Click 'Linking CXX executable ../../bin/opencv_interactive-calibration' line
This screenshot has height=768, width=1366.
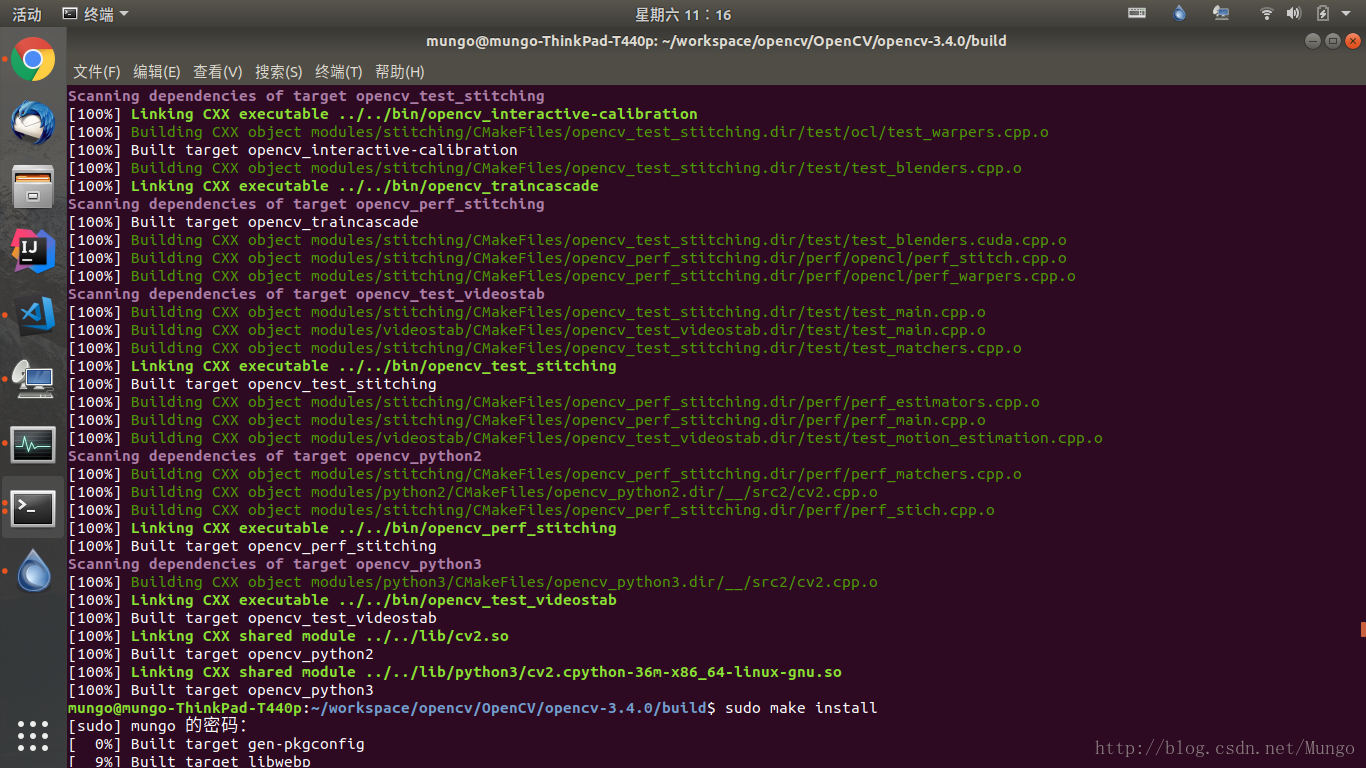click(x=383, y=114)
